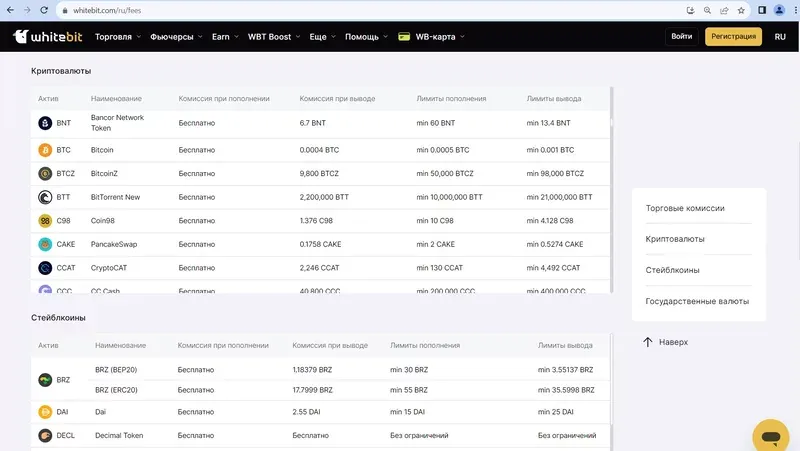
Task: Open the support chat bubble
Action: click(x=770, y=437)
